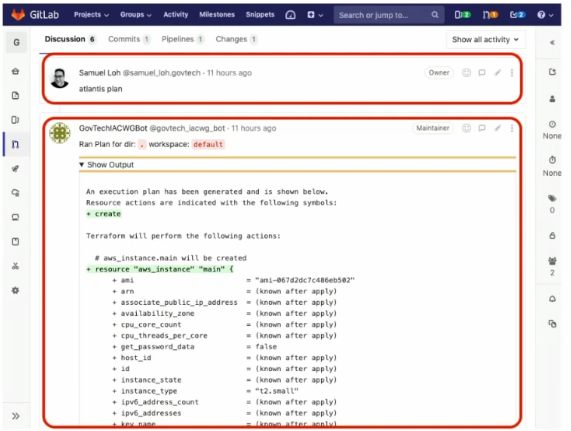The image size is (571, 431).
Task: Go to Activity page
Action: coord(176,15)
